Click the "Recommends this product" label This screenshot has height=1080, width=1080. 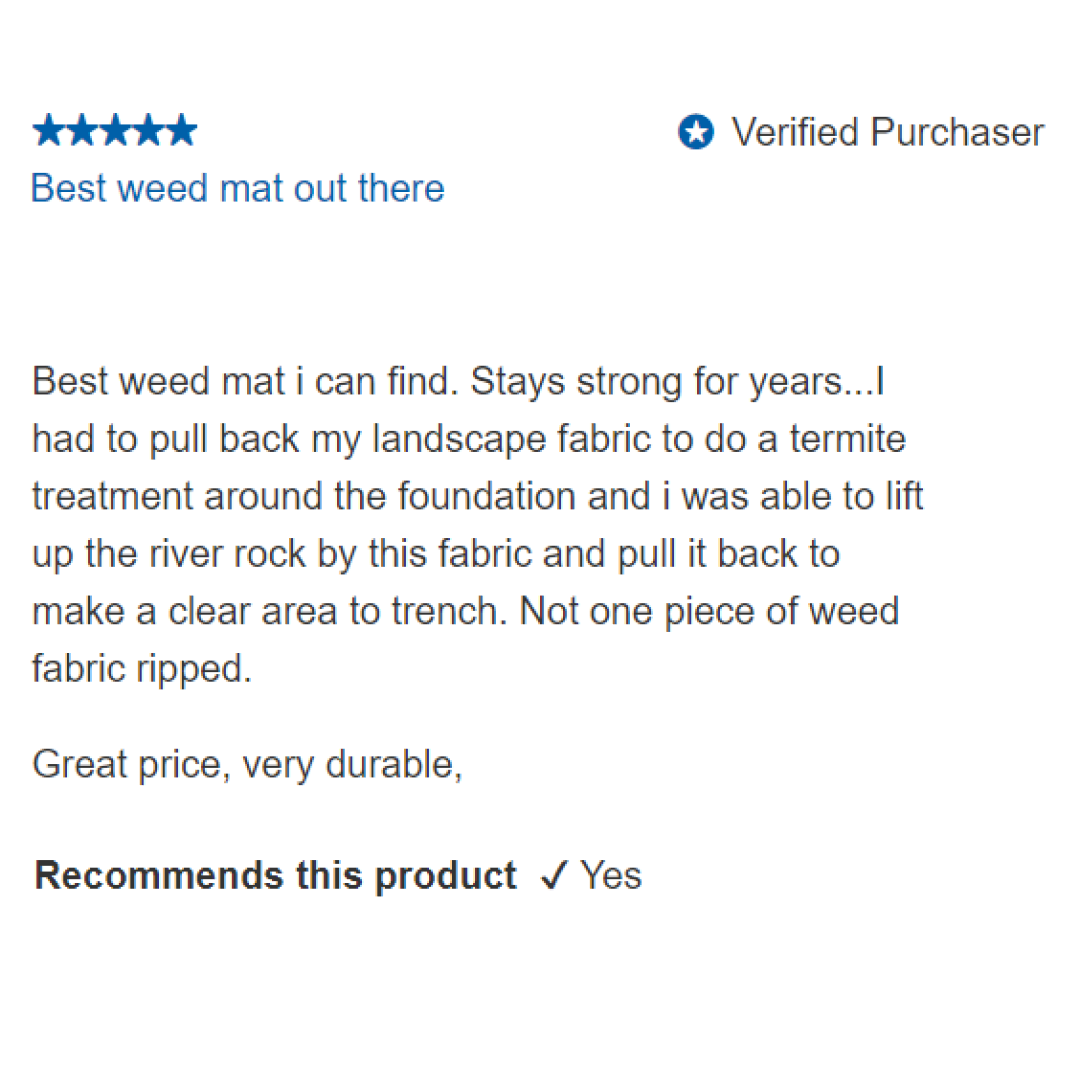click(x=275, y=876)
